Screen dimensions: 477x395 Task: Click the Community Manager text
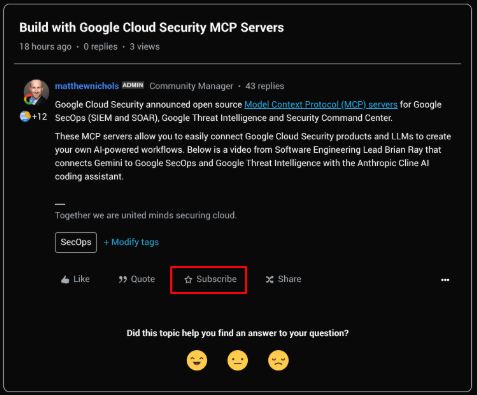(191, 86)
